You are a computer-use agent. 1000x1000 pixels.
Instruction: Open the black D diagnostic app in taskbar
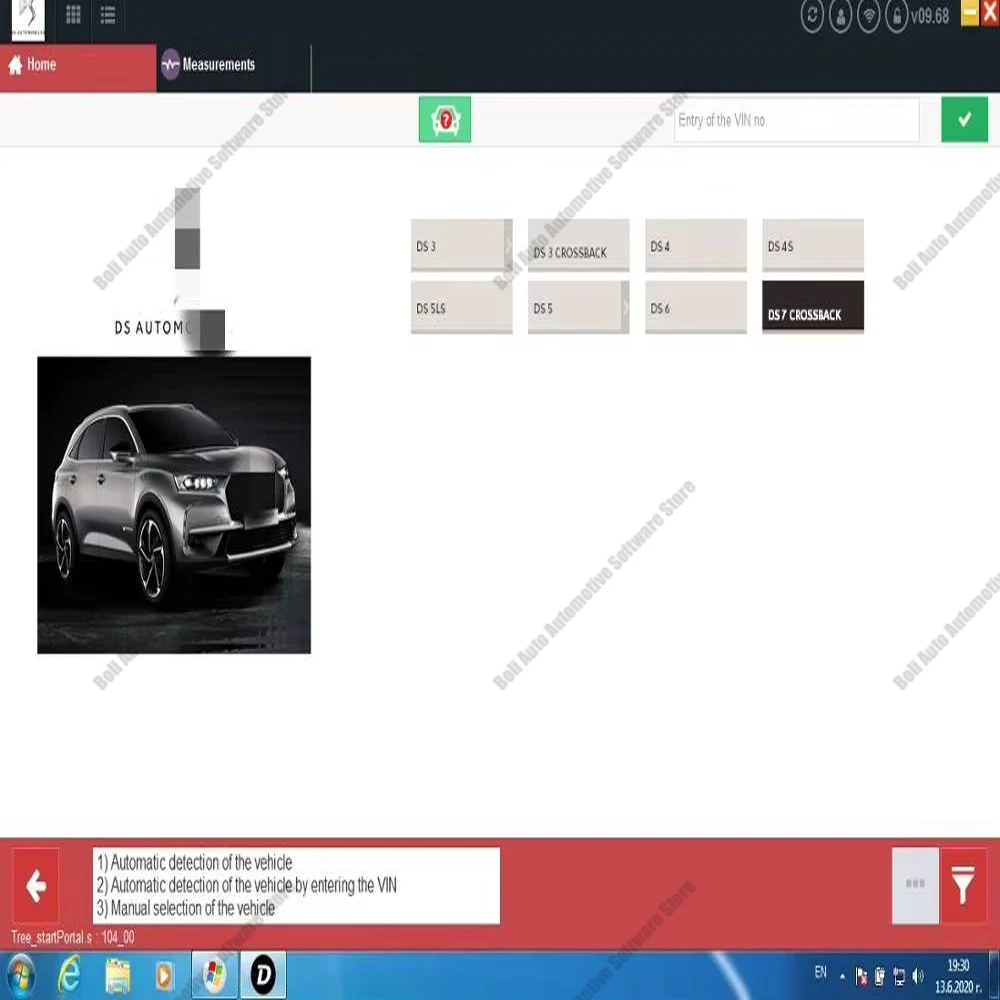coord(263,976)
